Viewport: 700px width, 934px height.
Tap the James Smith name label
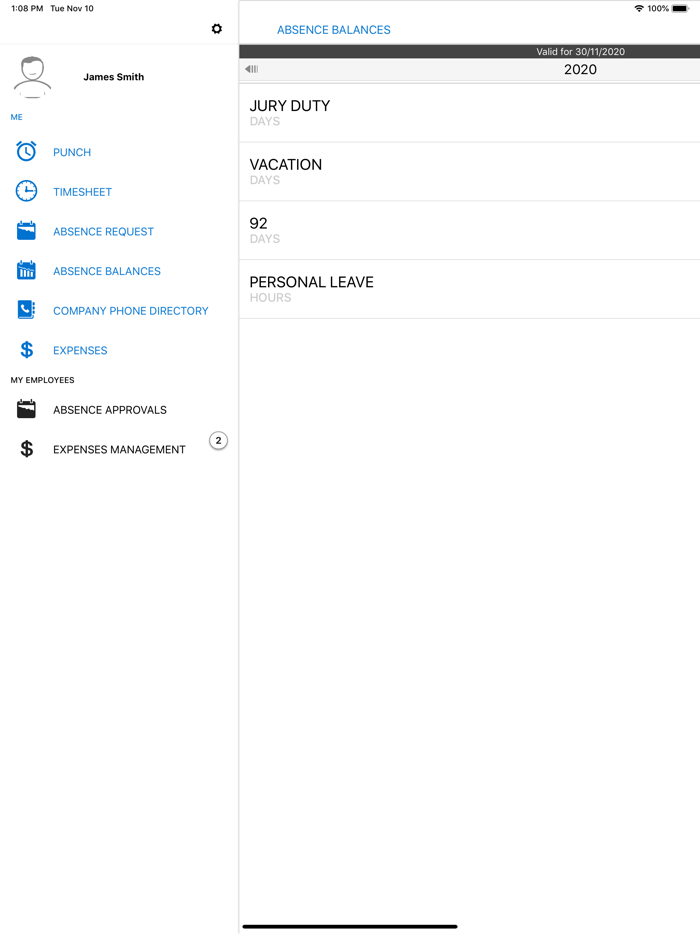(x=113, y=77)
